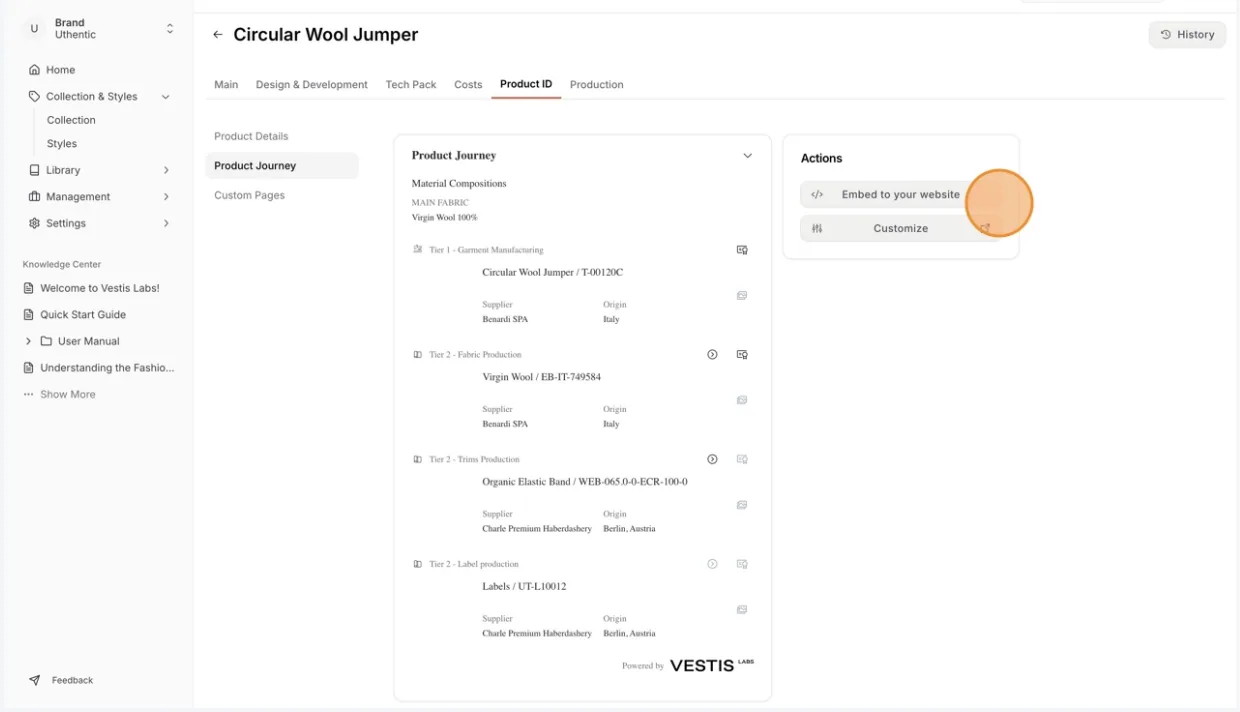Switch to the Production tab

597,85
